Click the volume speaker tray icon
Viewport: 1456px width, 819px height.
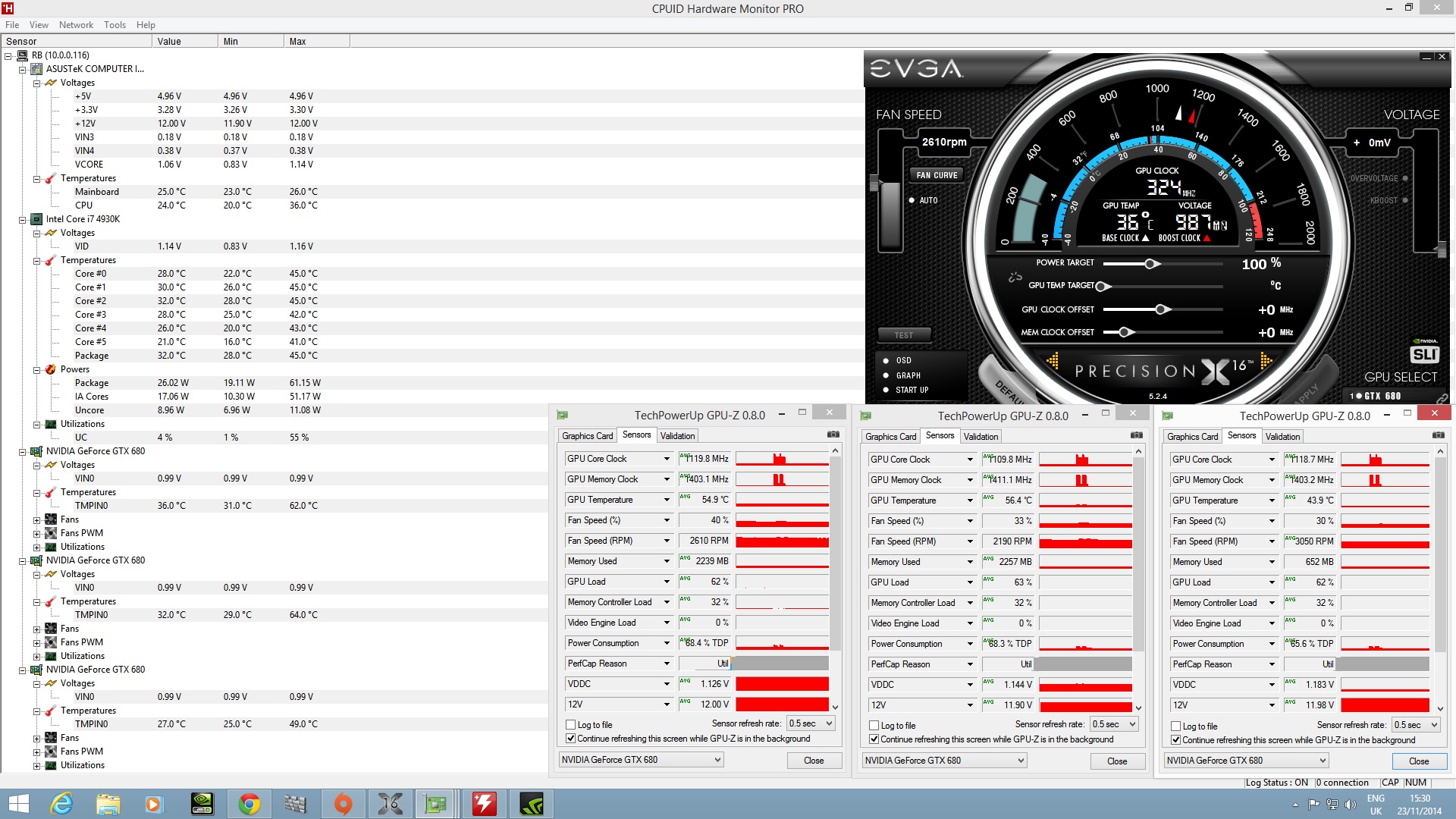[x=1349, y=805]
